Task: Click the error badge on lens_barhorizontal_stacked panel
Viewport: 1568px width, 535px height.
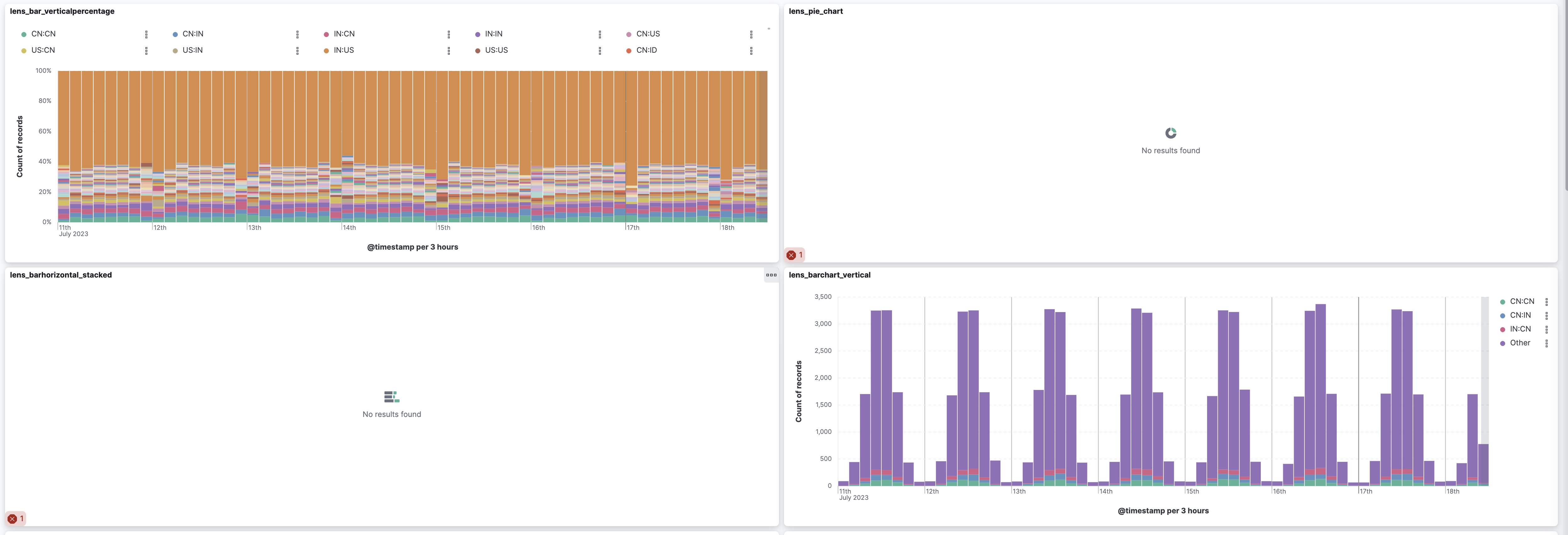Action: [16, 519]
